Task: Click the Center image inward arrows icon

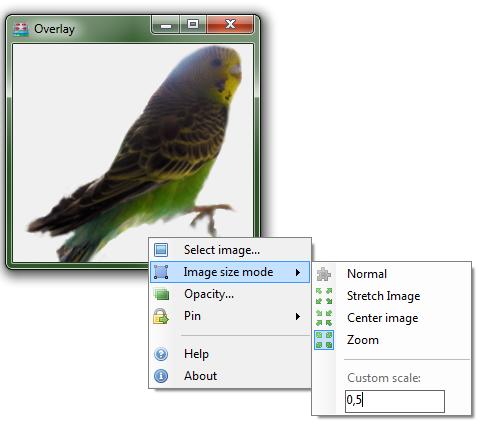Action: pyautogui.click(x=324, y=318)
